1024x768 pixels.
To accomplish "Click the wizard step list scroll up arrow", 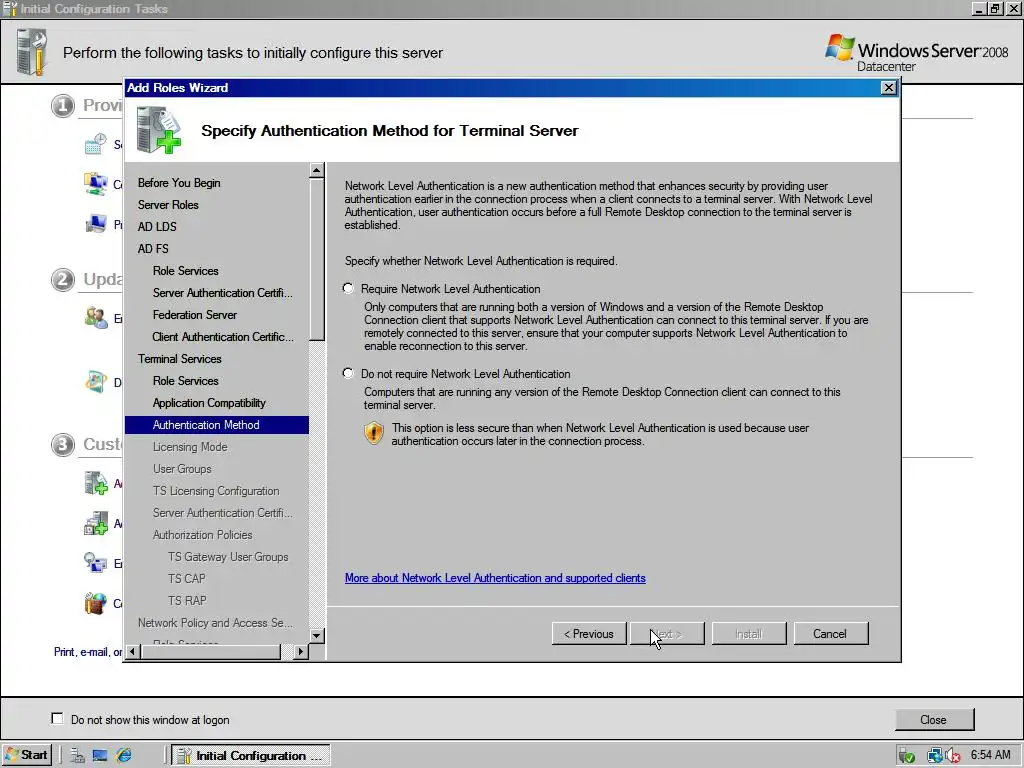I will tap(317, 170).
